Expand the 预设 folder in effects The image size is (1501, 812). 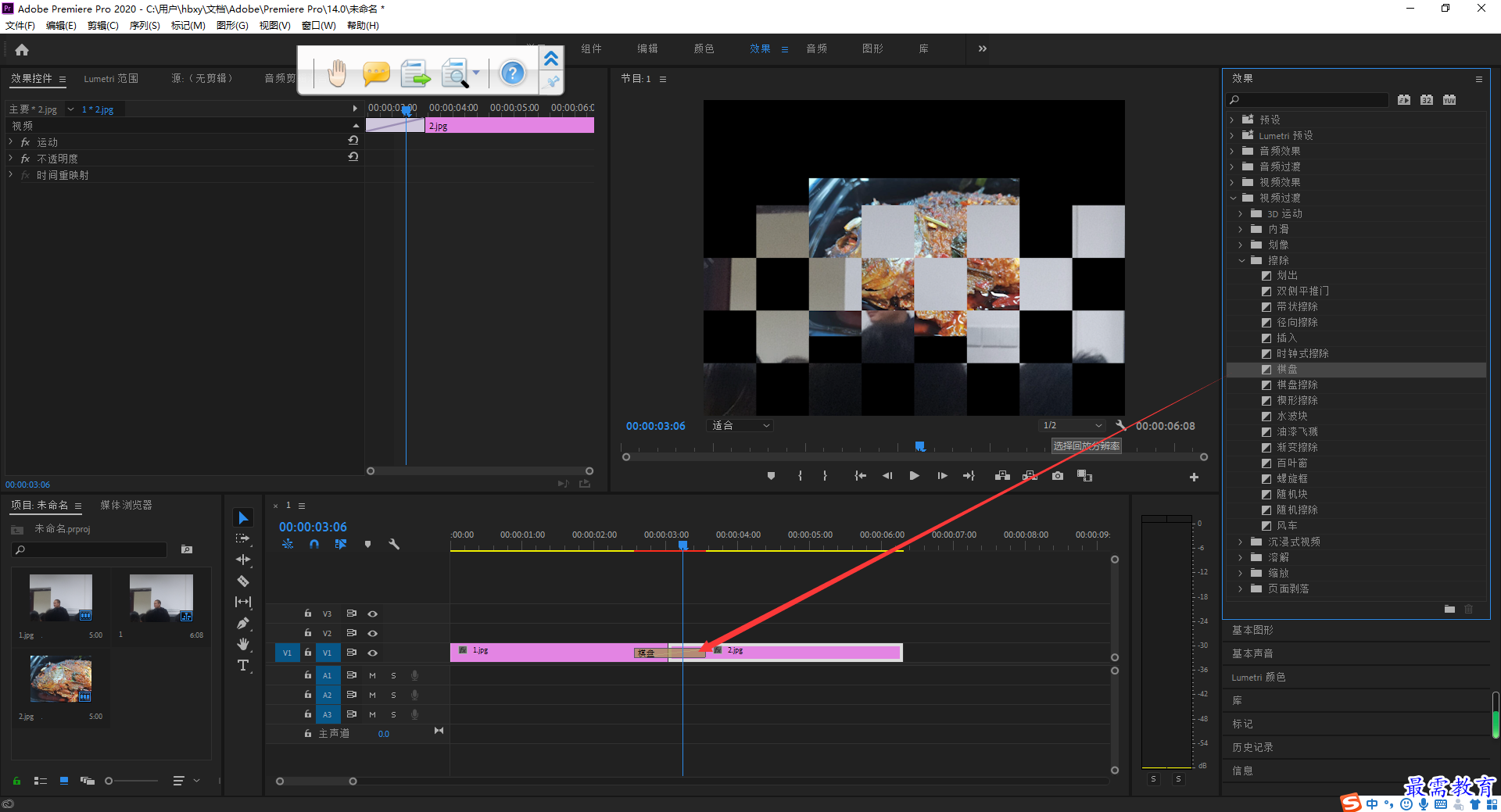pos(1232,120)
